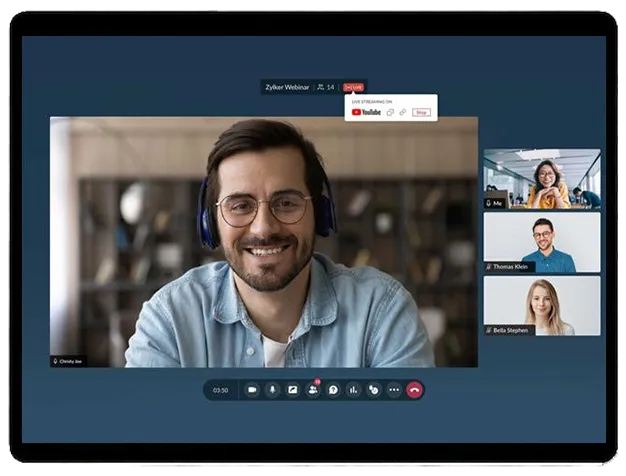626x476 pixels.
Task: Open the participants list with the red badge
Action: (313, 390)
